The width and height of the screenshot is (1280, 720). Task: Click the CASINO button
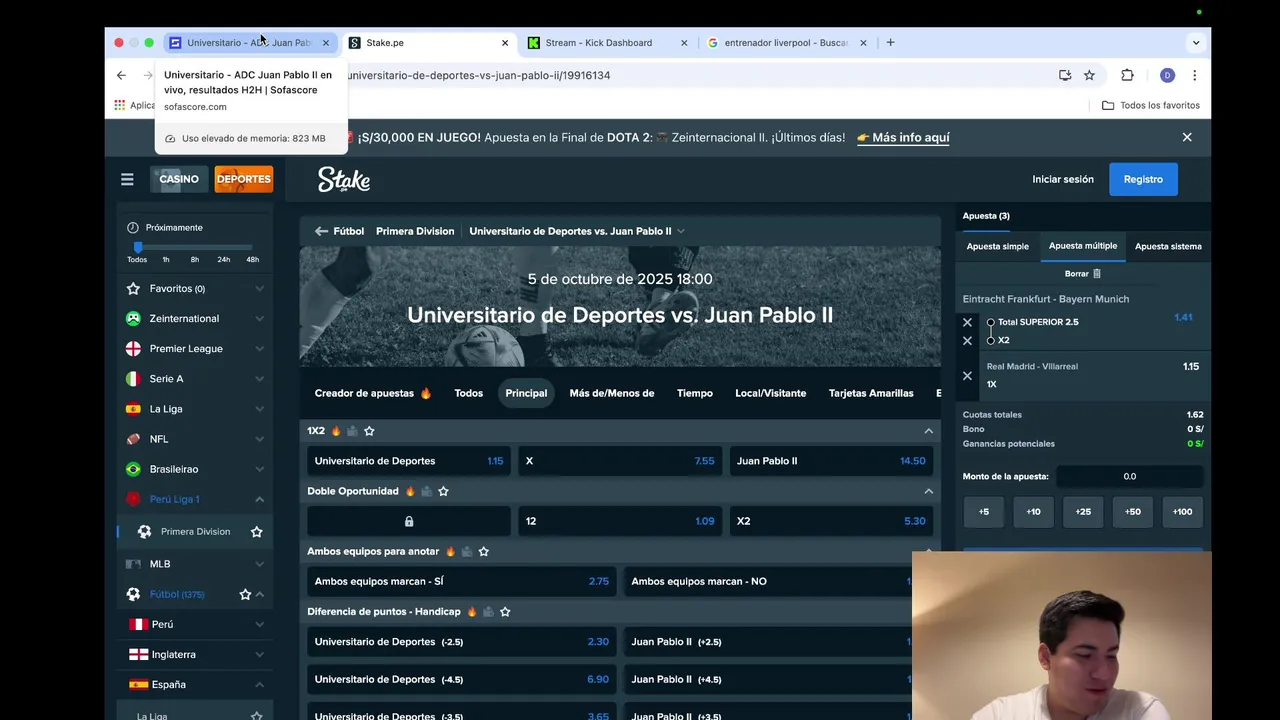pos(179,179)
